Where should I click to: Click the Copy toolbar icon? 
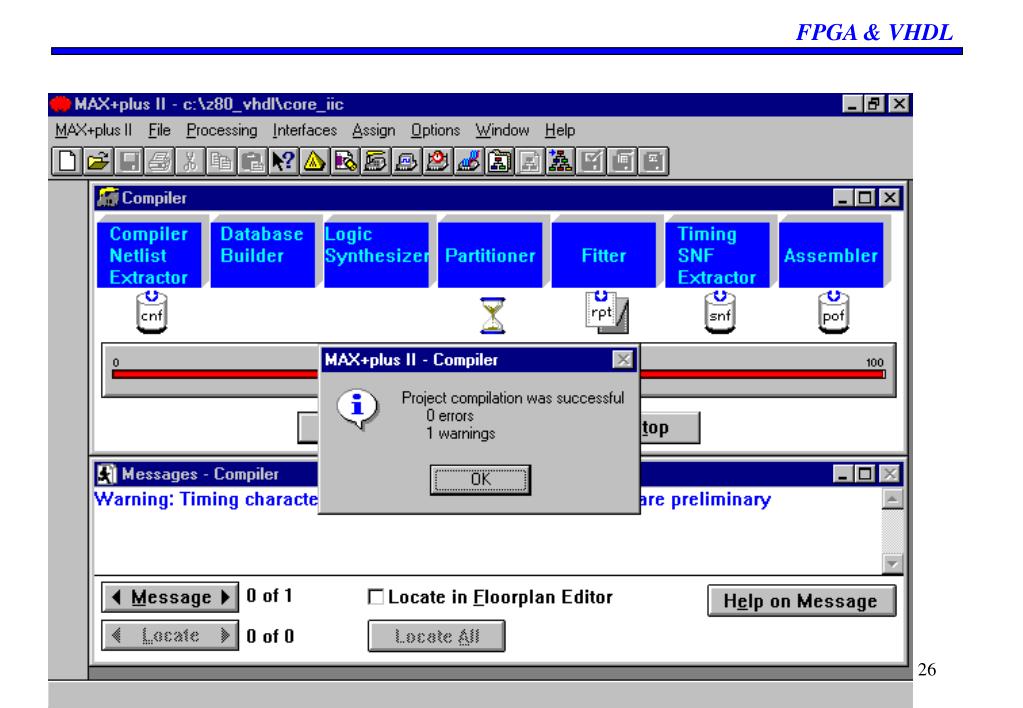(x=221, y=161)
